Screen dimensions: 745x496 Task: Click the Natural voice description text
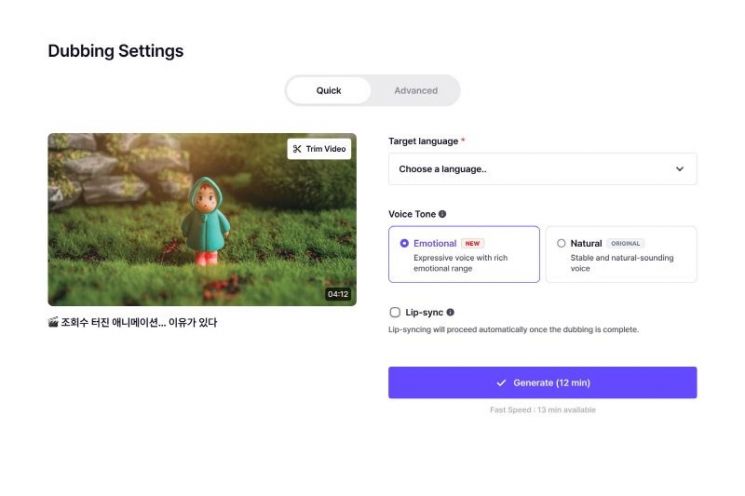621,263
